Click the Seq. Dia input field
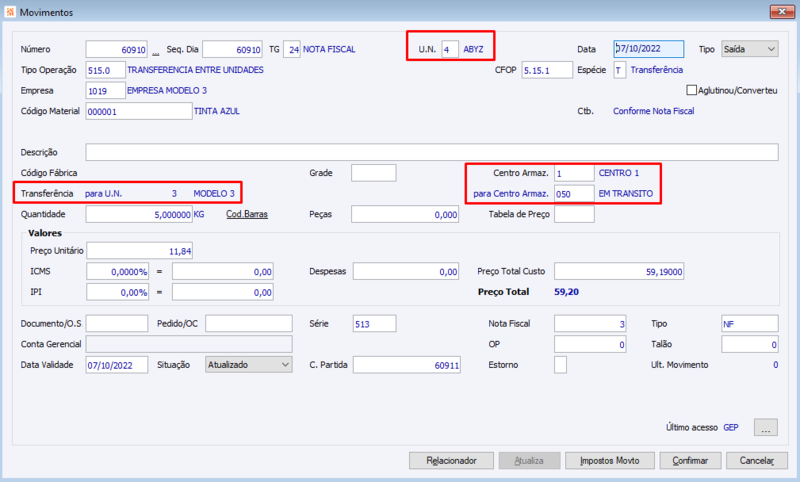800x482 pixels. 232,49
